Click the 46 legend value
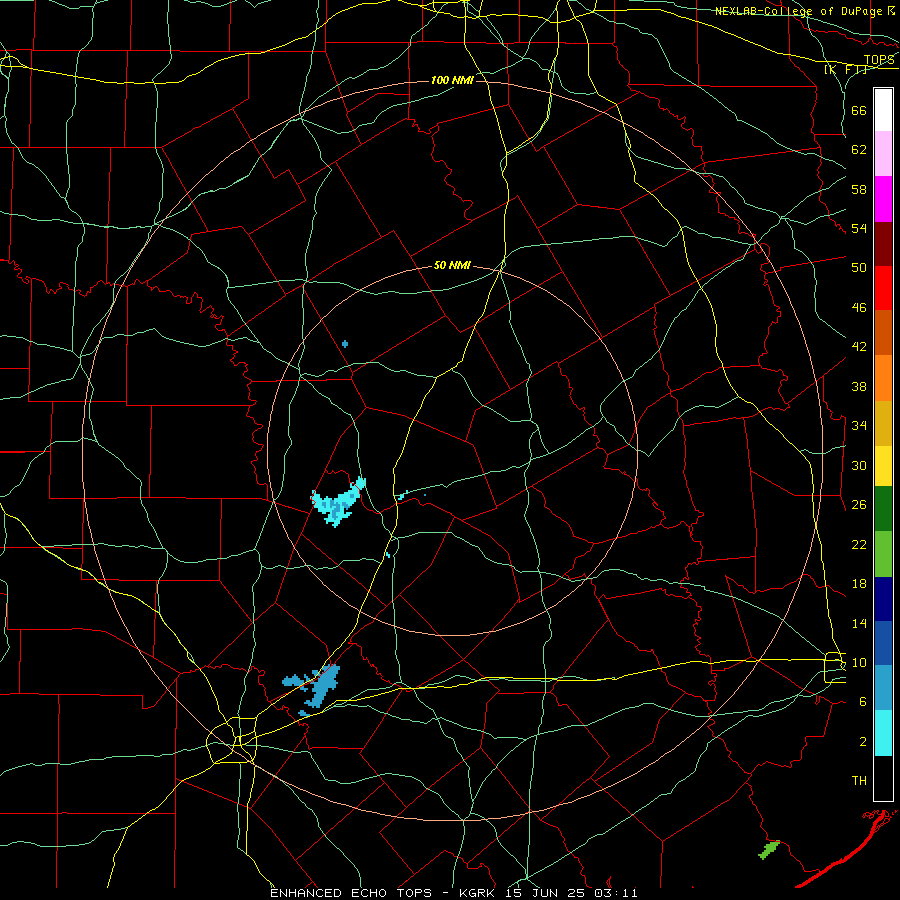Screen dimensions: 900x900 pos(859,308)
